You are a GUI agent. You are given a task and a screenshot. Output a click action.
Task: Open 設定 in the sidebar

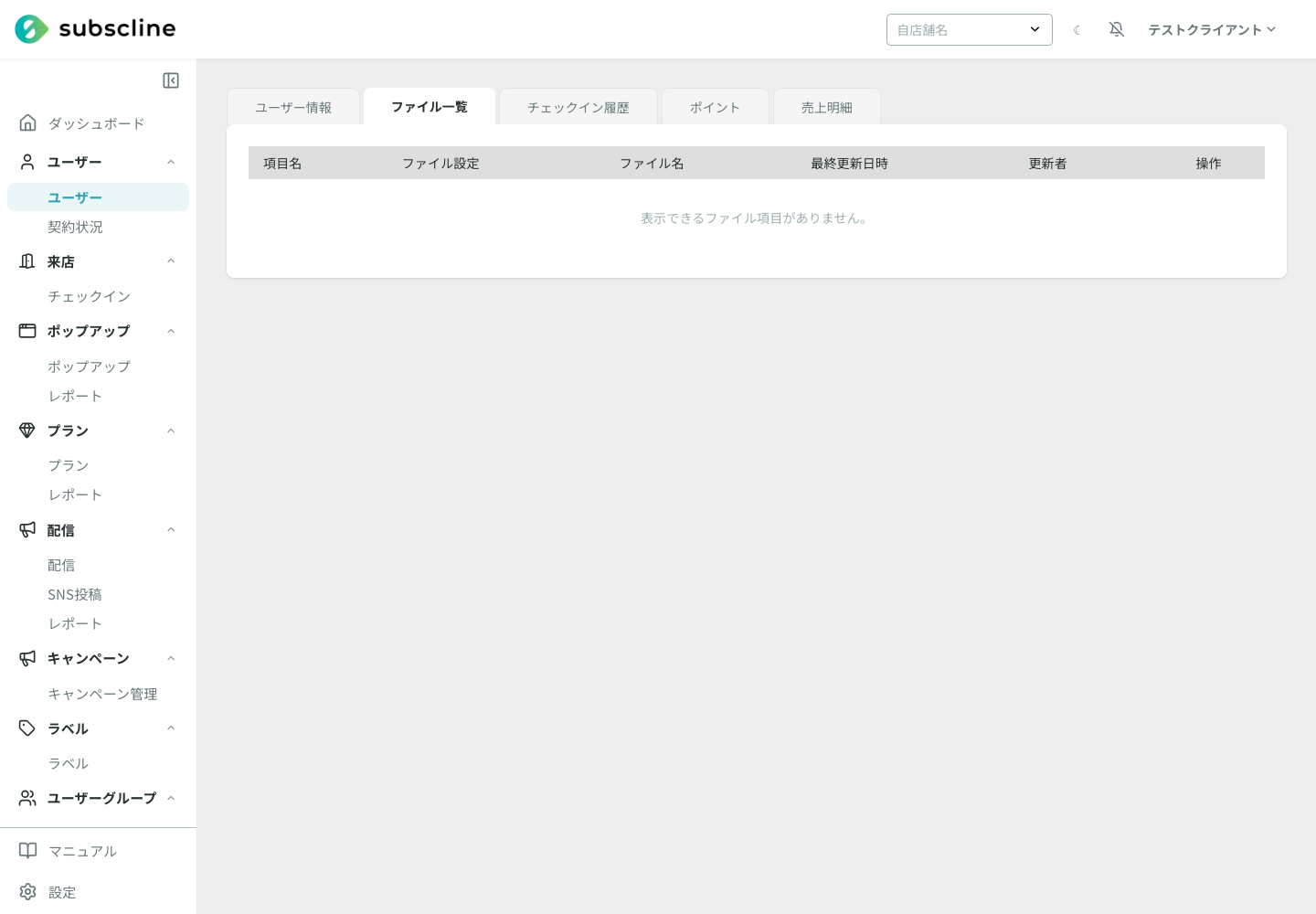[x=62, y=892]
